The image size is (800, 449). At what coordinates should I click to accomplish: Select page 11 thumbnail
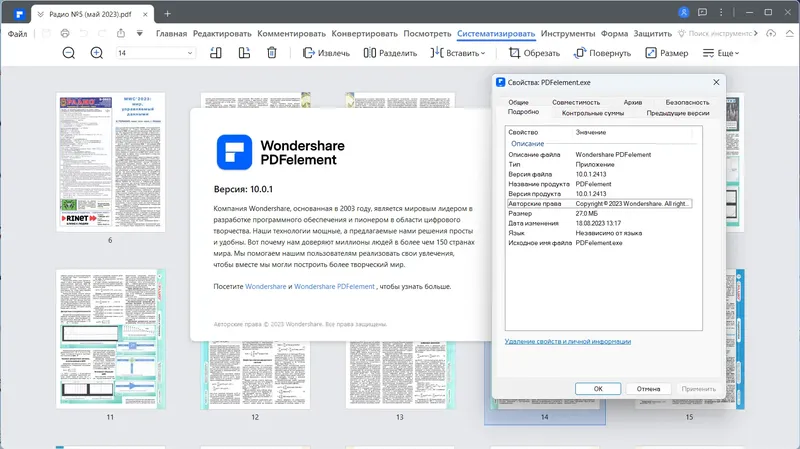point(110,339)
